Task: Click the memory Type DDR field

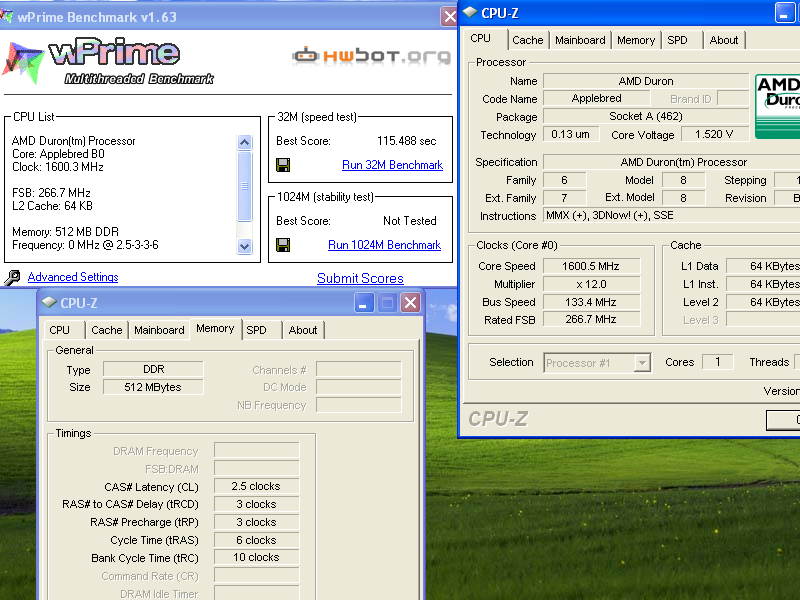Action: tap(153, 369)
